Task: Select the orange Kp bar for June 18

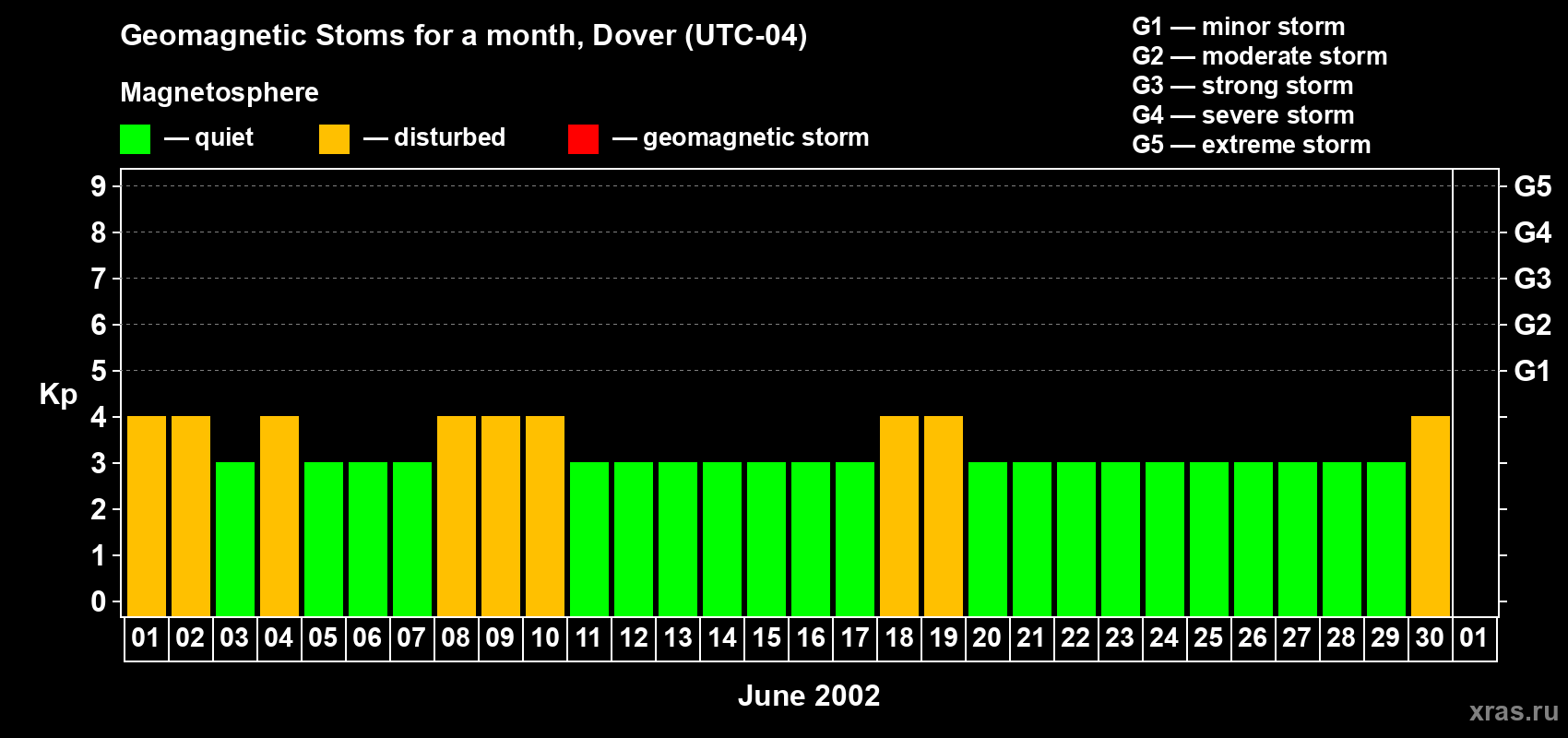Action: pyautogui.click(x=899, y=517)
